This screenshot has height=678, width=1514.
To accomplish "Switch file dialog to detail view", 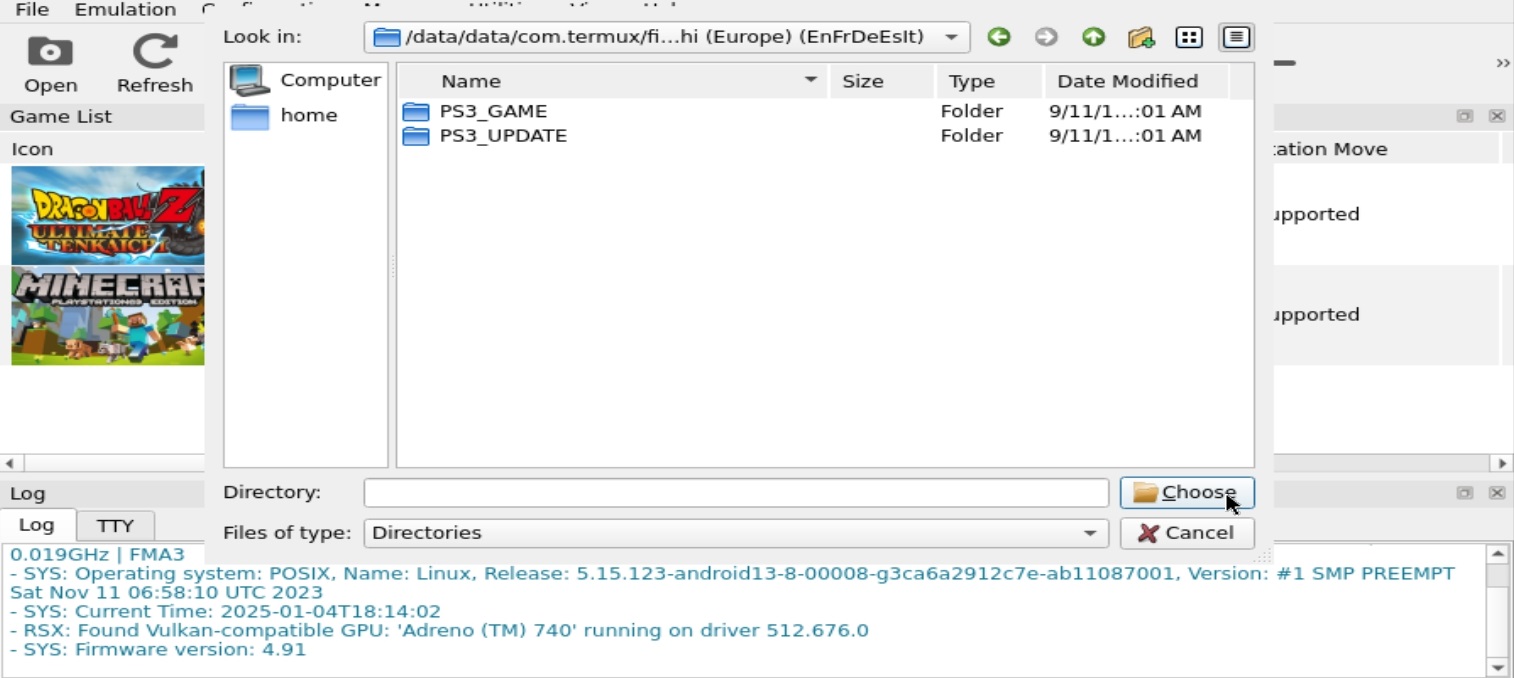I will (1236, 37).
